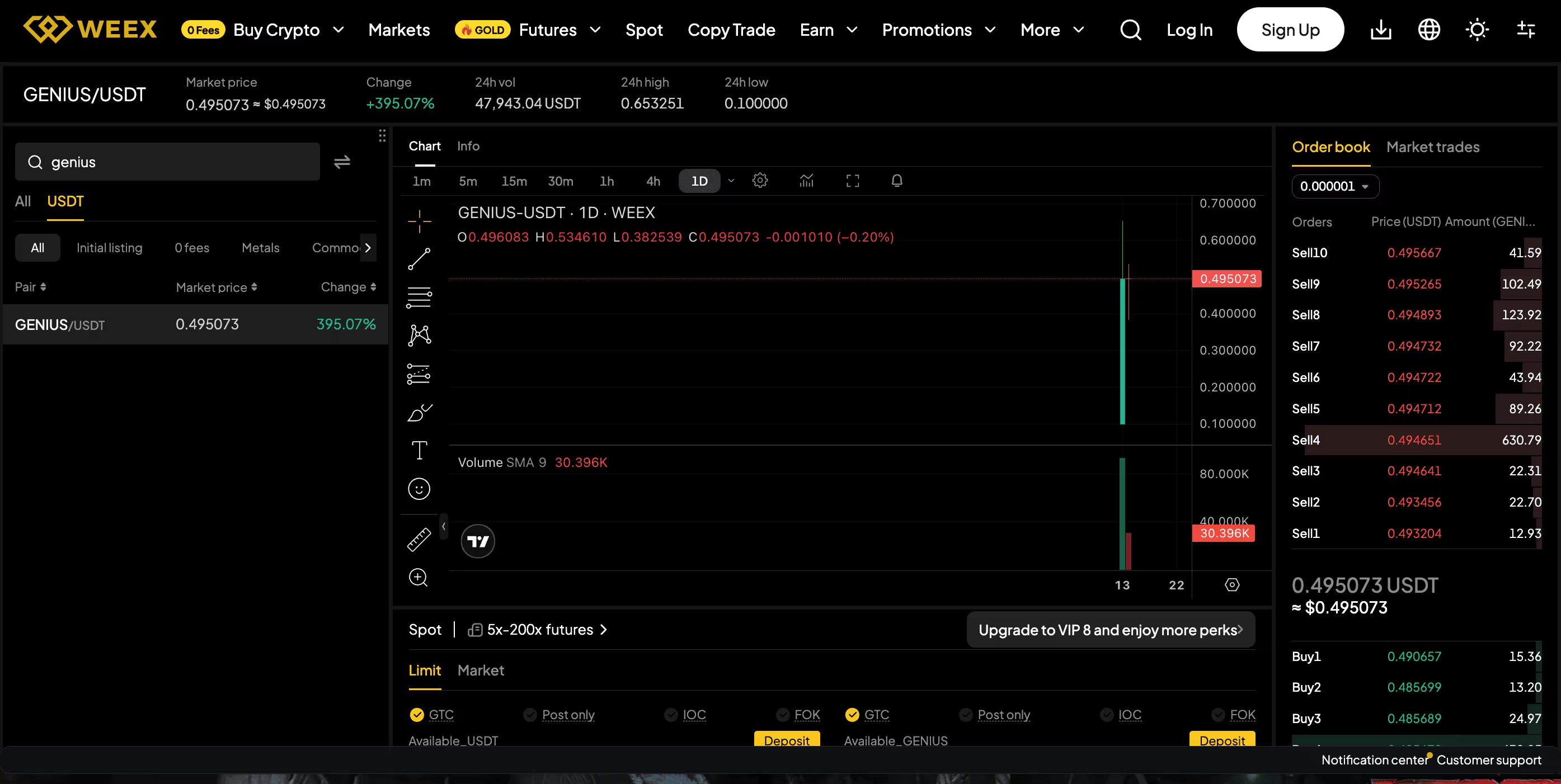Expand more chart timeframe options arrow
Screen dimensions: 1561x784
pyautogui.click(x=731, y=181)
